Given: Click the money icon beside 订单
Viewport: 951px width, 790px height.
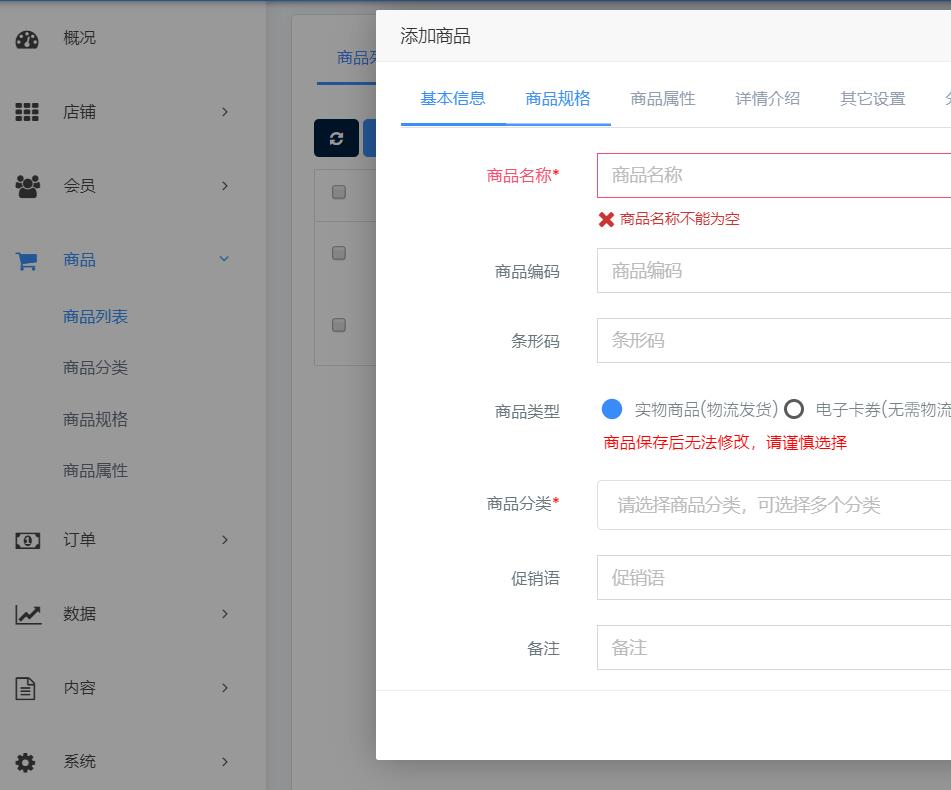Looking at the screenshot, I should click(27, 540).
